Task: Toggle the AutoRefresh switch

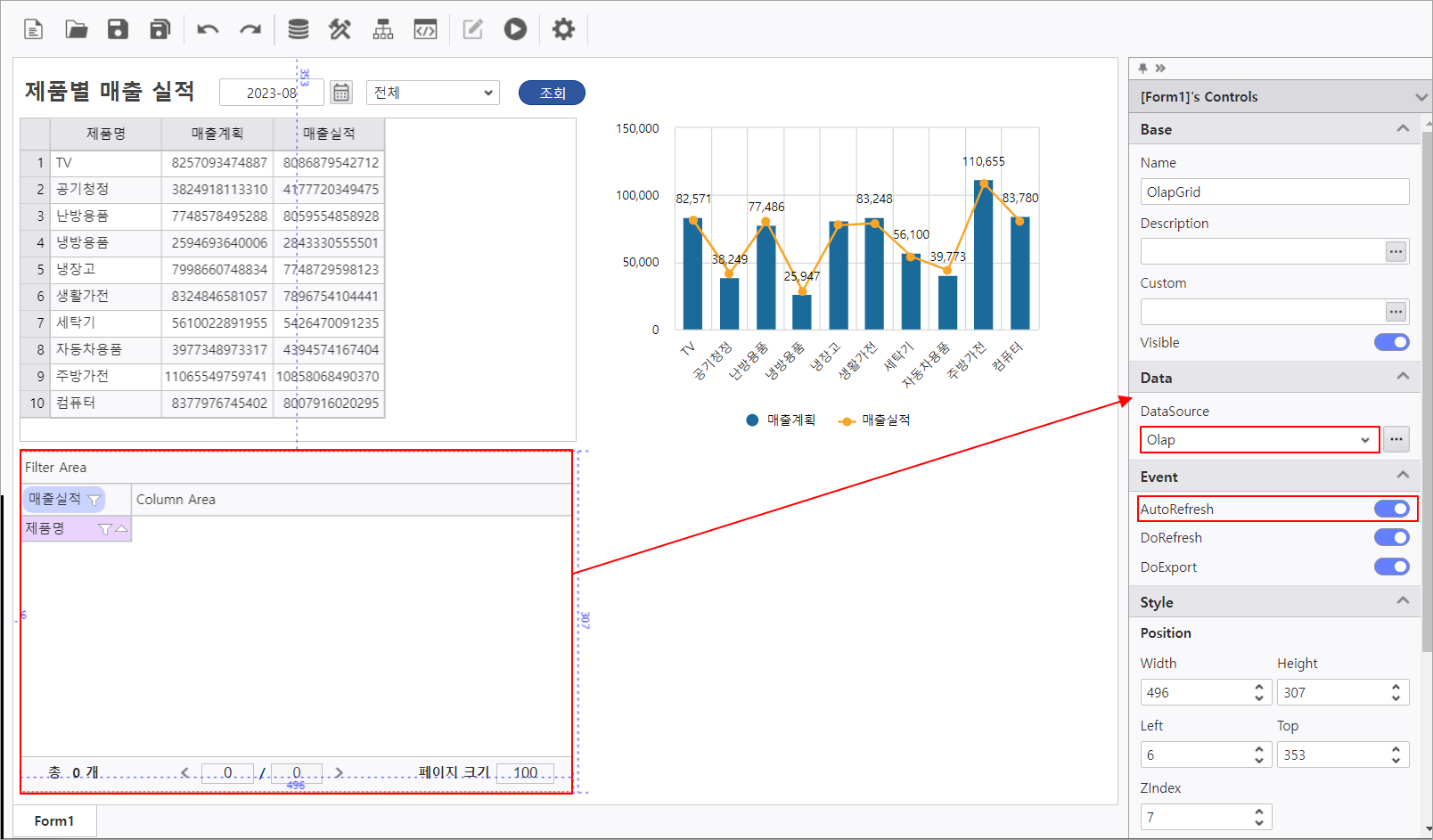Action: point(1392,509)
